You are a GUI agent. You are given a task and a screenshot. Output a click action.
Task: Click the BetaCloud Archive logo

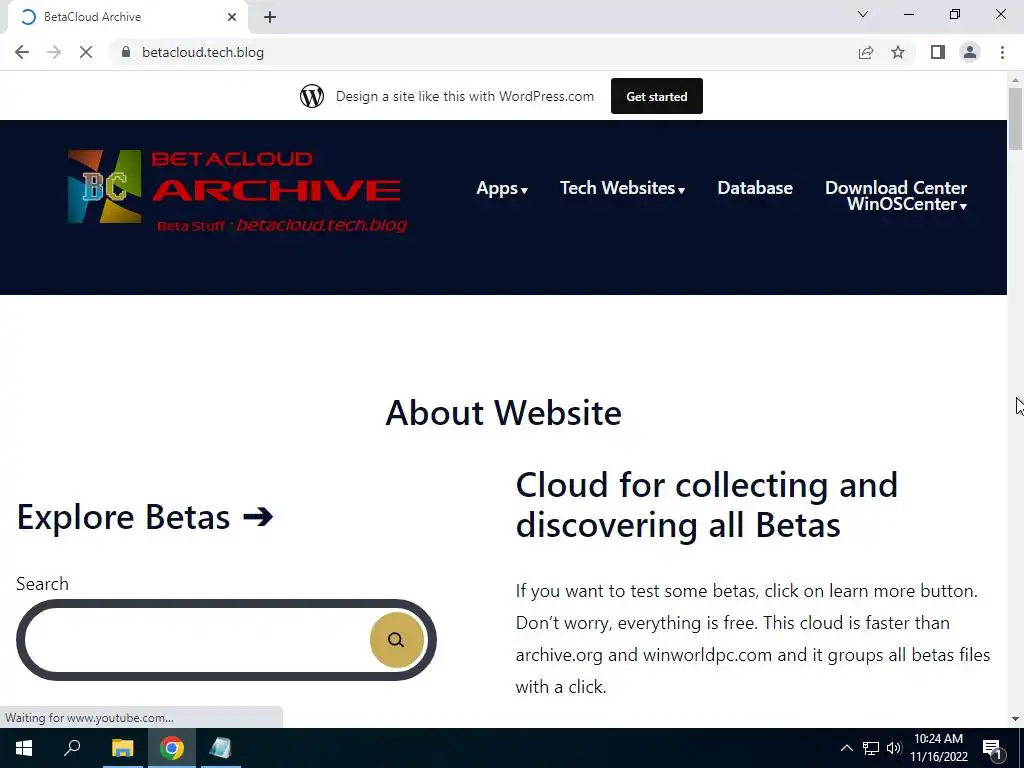point(238,191)
